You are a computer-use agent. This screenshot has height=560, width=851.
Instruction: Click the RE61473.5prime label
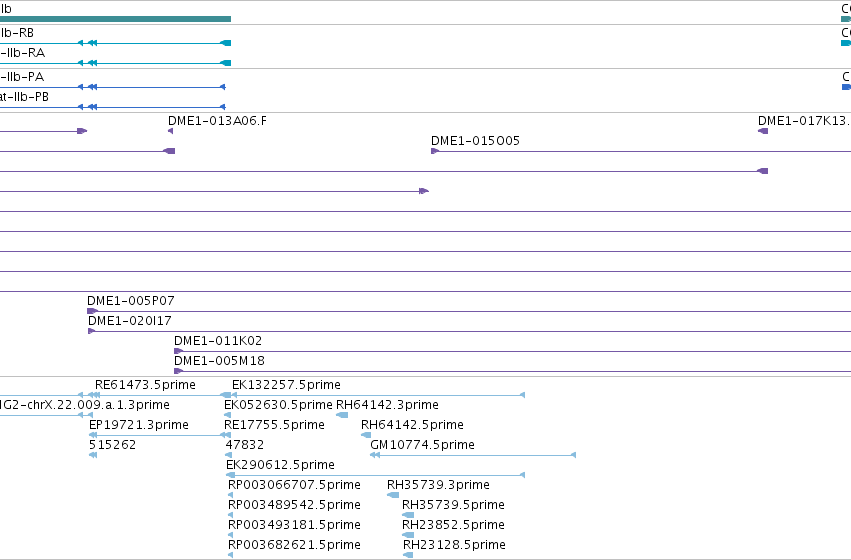[145, 385]
